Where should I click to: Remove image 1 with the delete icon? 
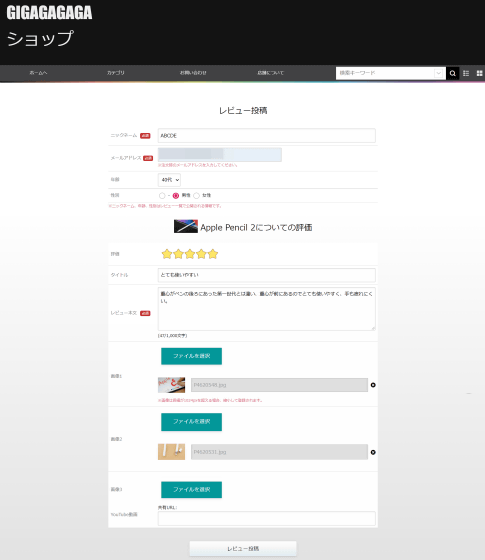373,385
